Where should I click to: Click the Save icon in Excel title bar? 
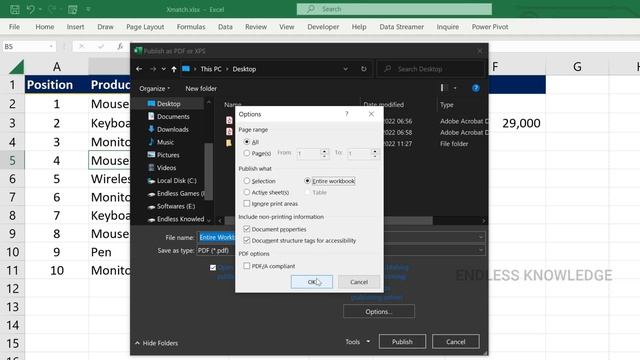[15, 9]
